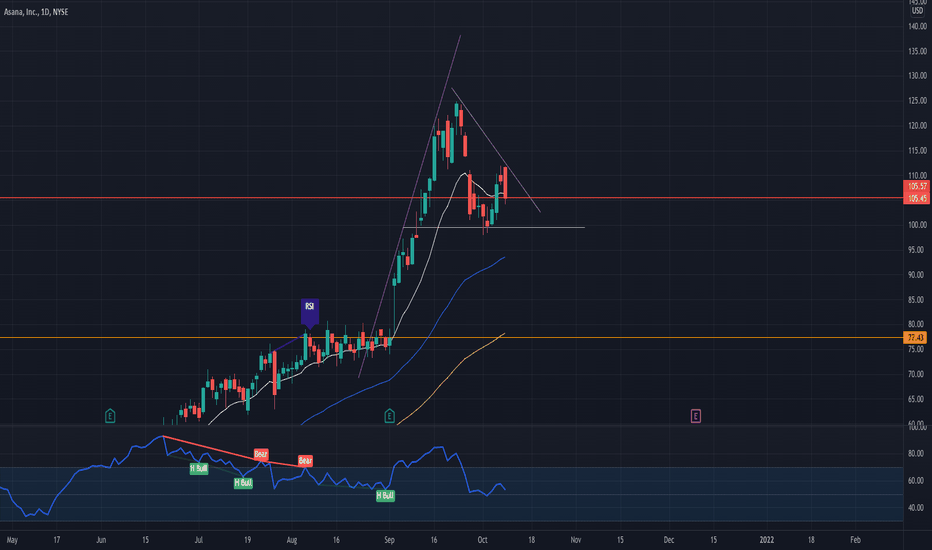Click the Dec label on time axis
Viewport: 932px width, 550px height.
[x=669, y=540]
